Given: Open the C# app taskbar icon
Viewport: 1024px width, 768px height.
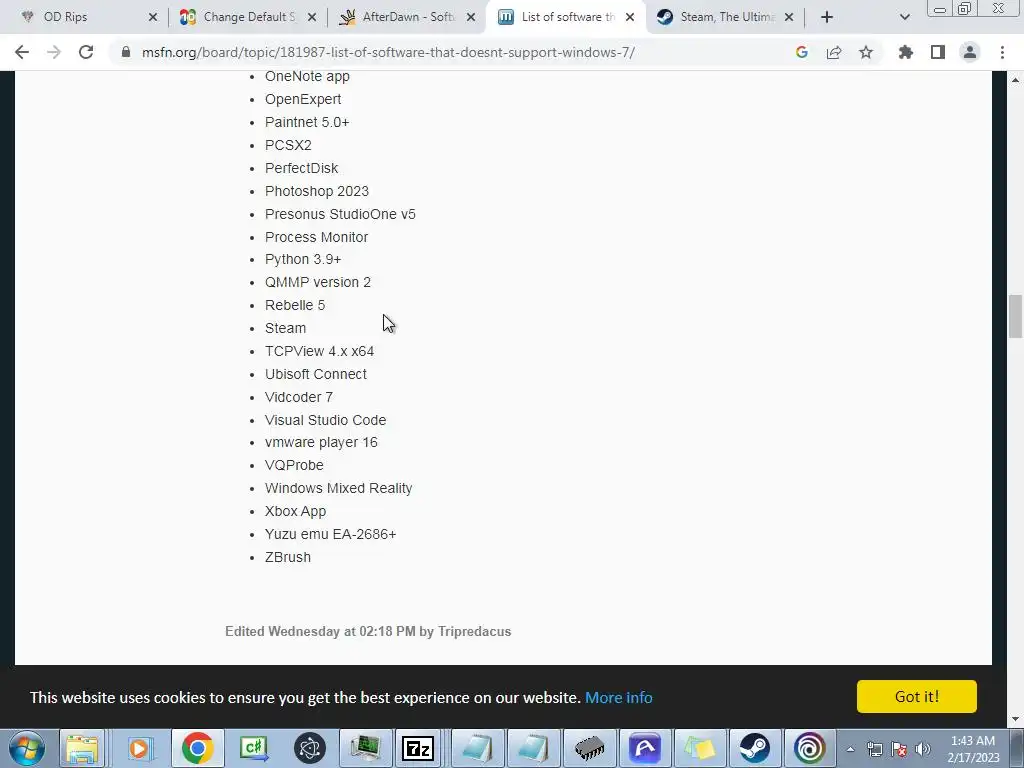Looking at the screenshot, I should tap(253, 748).
